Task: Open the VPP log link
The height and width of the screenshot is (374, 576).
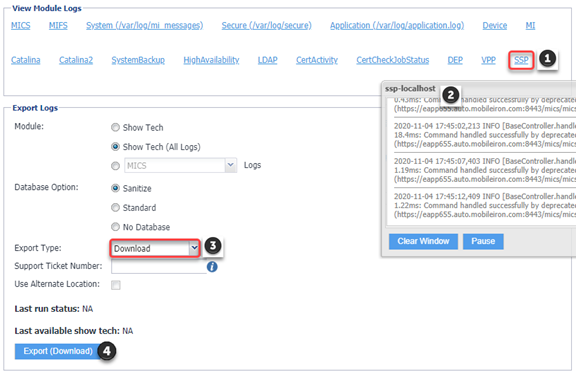Action: 488,60
